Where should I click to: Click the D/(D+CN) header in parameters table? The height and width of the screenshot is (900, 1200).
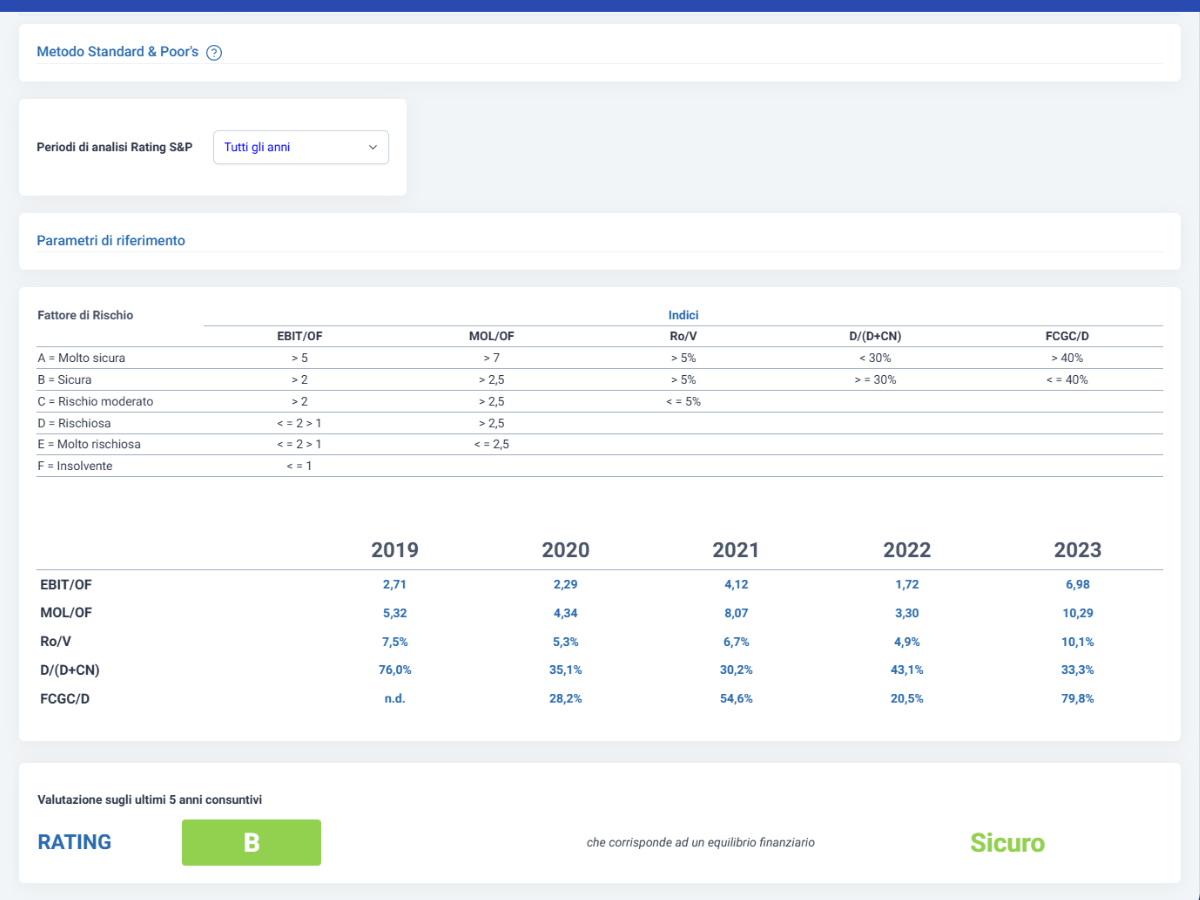(874, 336)
